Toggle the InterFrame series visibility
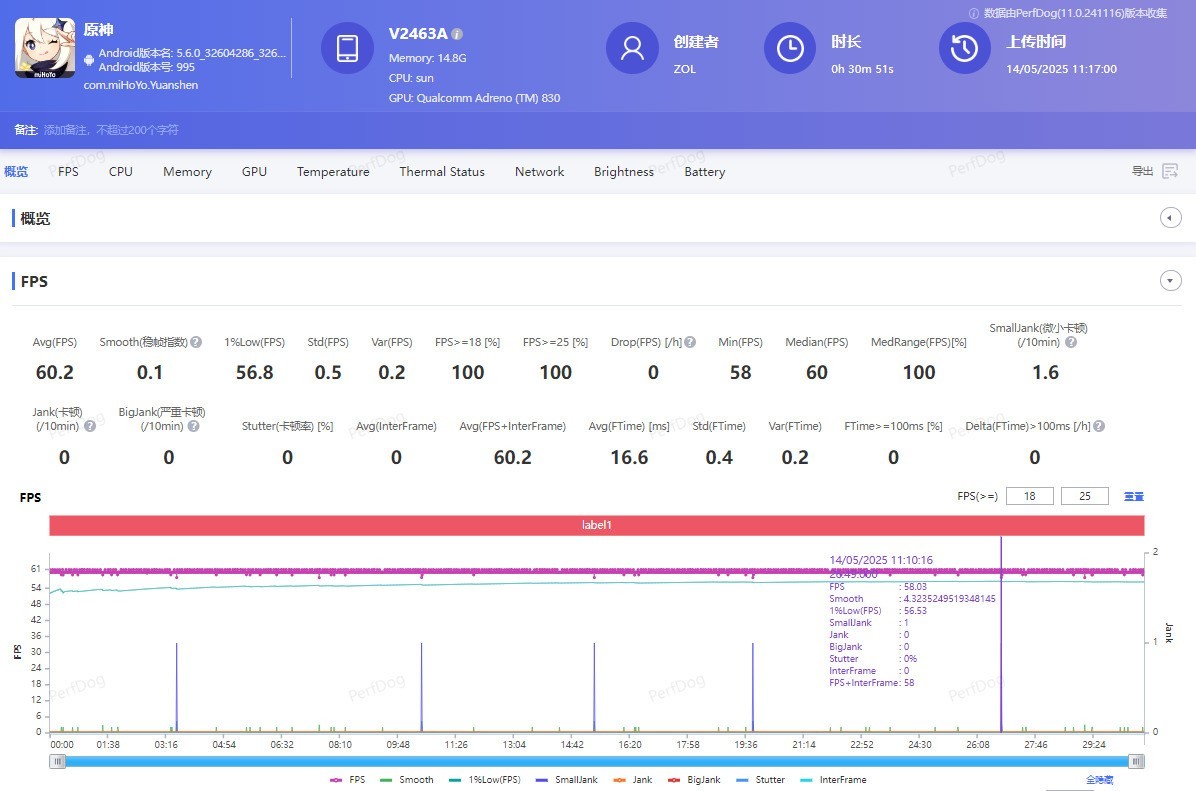This screenshot has width=1196, height=791. (x=841, y=779)
